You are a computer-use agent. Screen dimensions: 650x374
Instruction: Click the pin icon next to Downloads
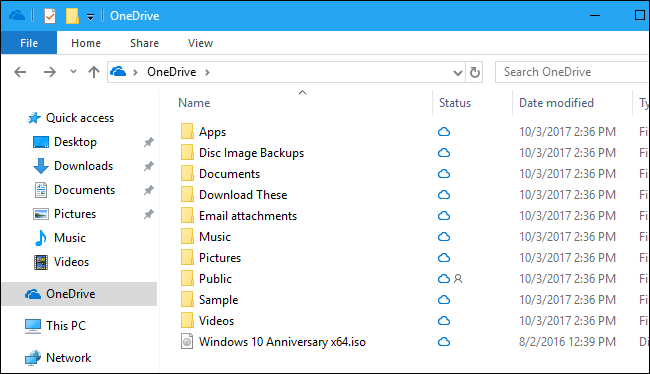click(148, 167)
